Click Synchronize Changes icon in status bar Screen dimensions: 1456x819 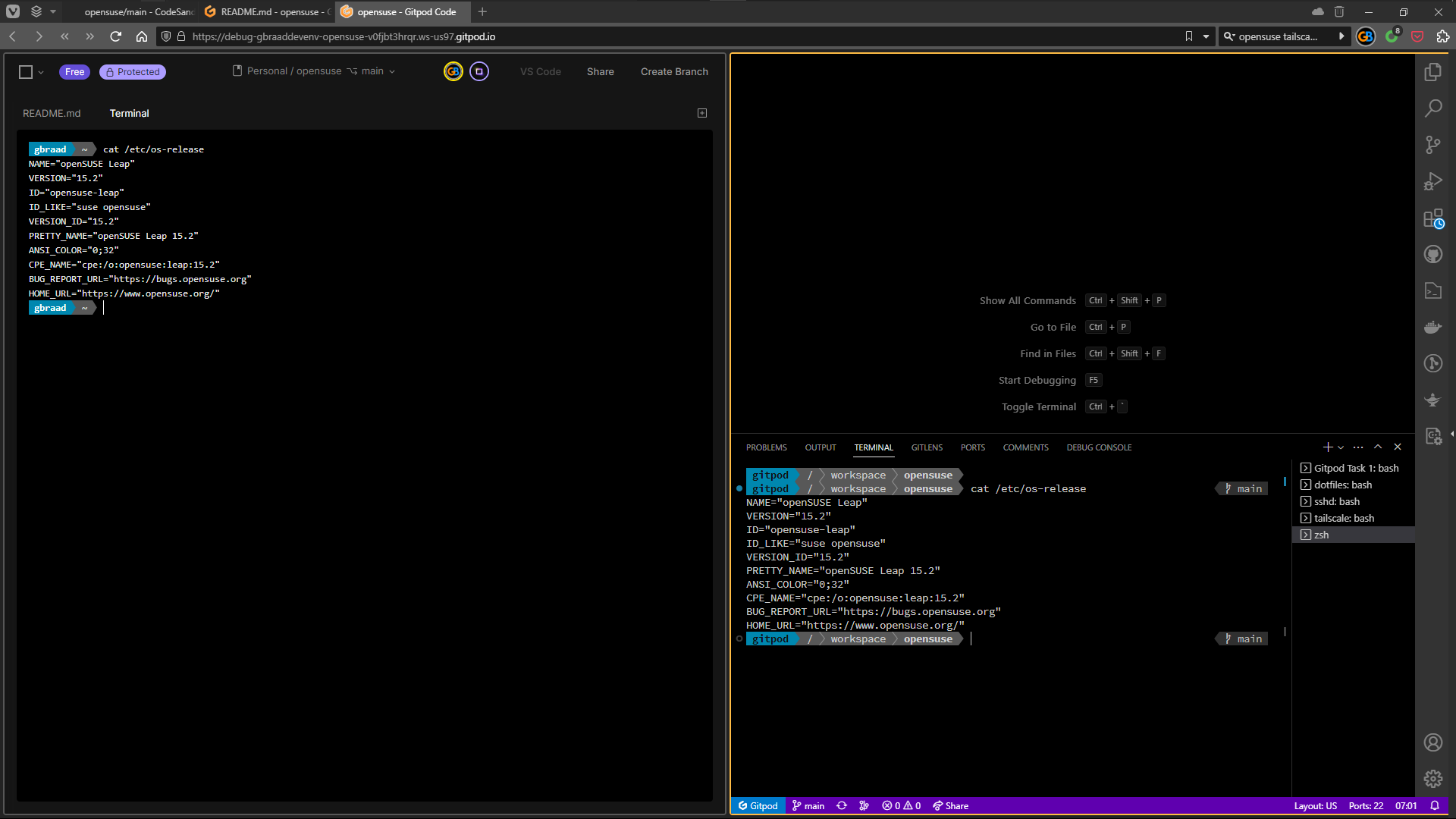click(842, 806)
